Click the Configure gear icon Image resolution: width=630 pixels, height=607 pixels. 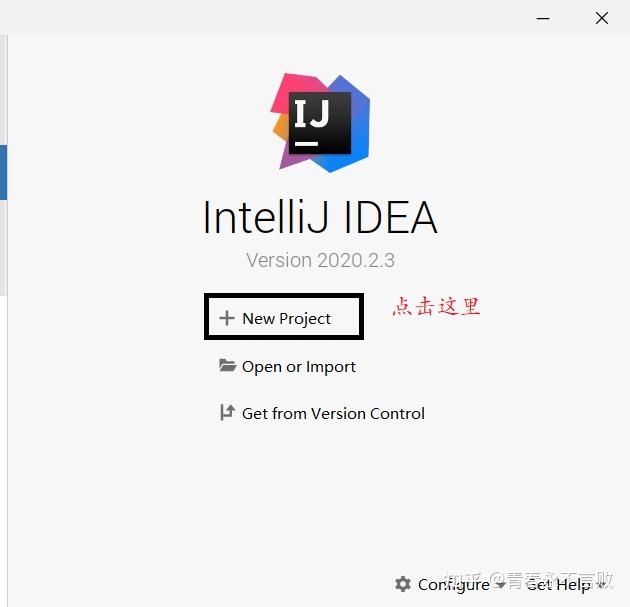[403, 584]
